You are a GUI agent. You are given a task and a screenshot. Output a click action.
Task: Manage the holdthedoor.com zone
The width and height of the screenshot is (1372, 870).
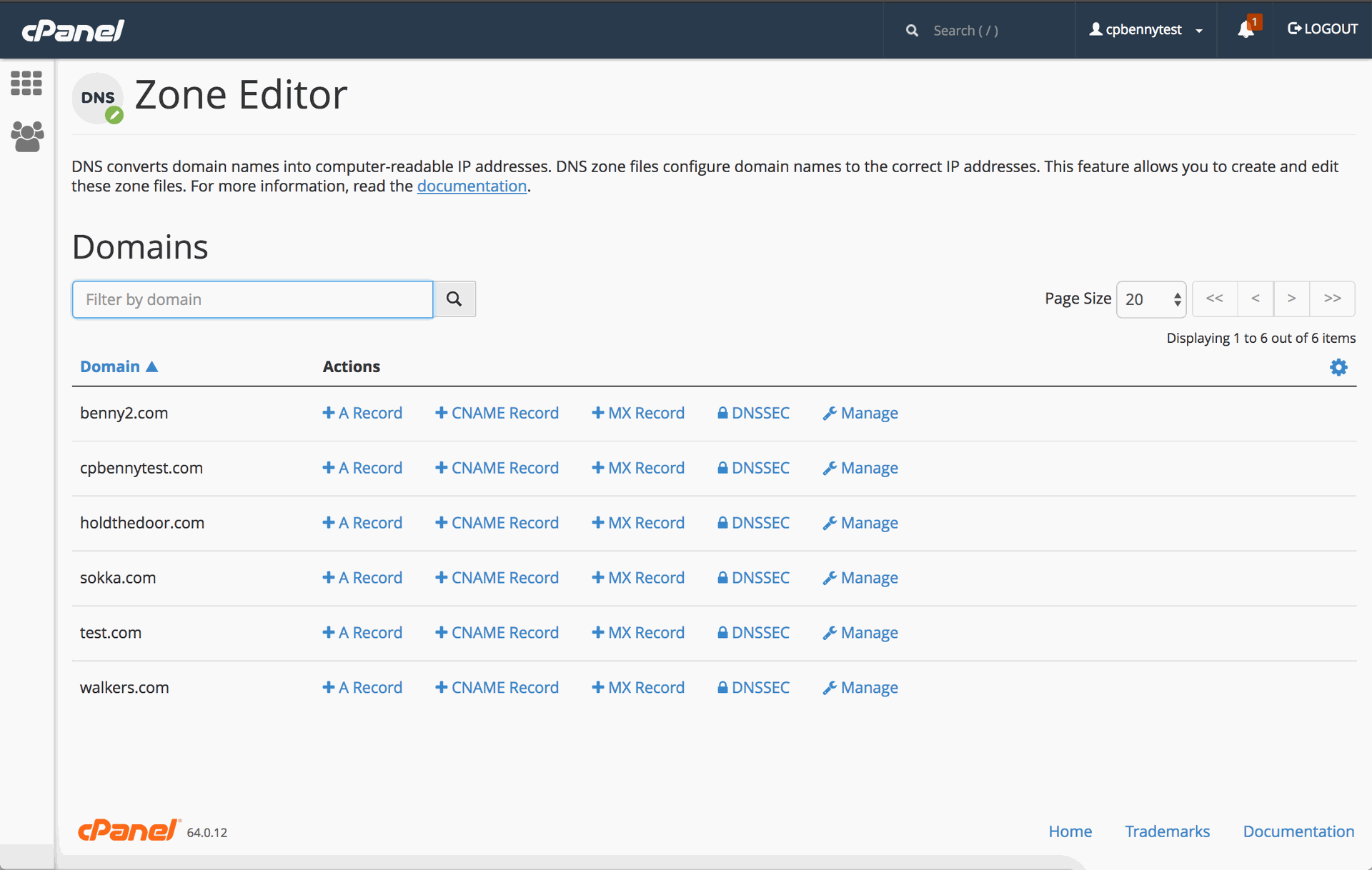860,523
